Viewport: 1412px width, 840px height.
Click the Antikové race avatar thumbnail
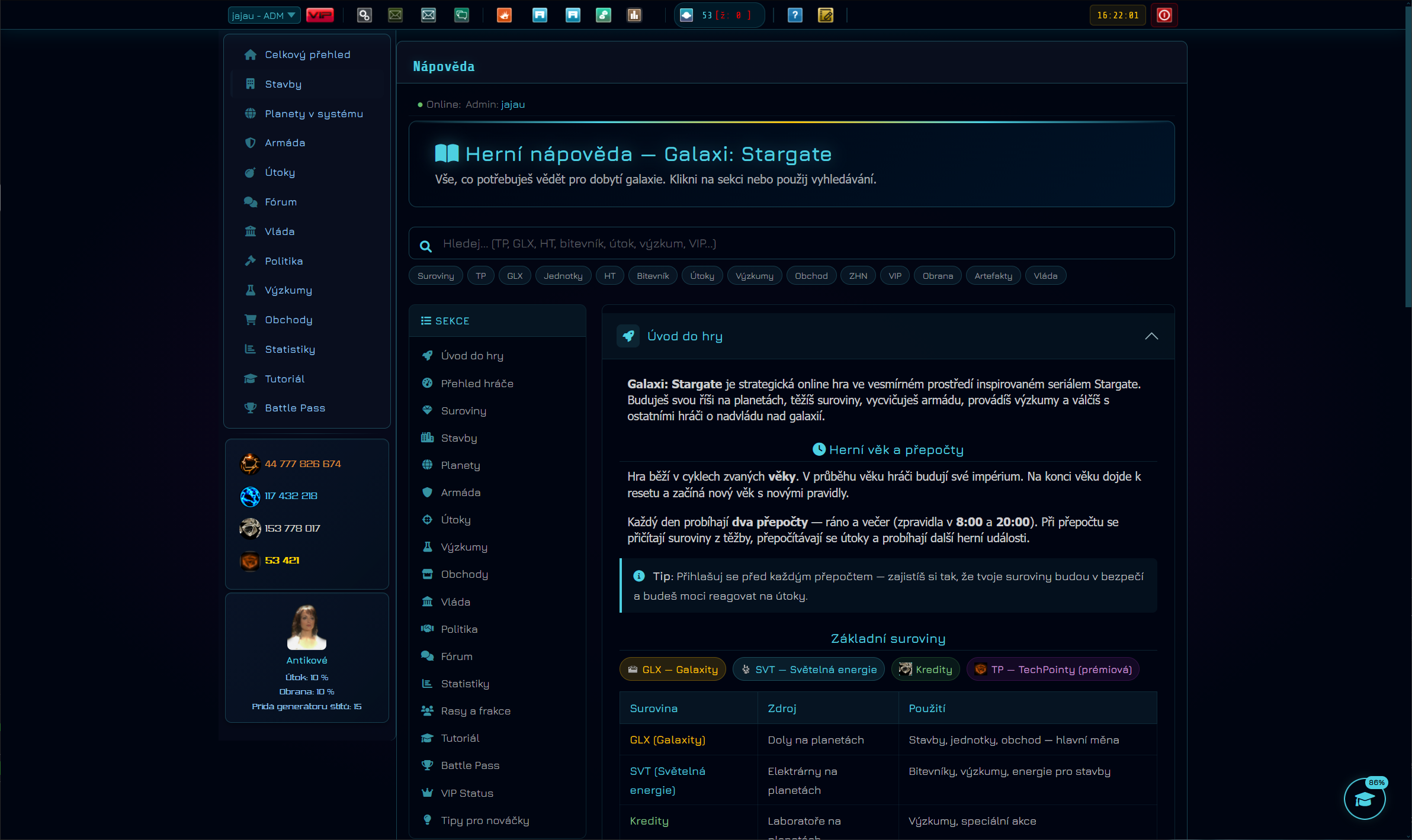point(307,627)
